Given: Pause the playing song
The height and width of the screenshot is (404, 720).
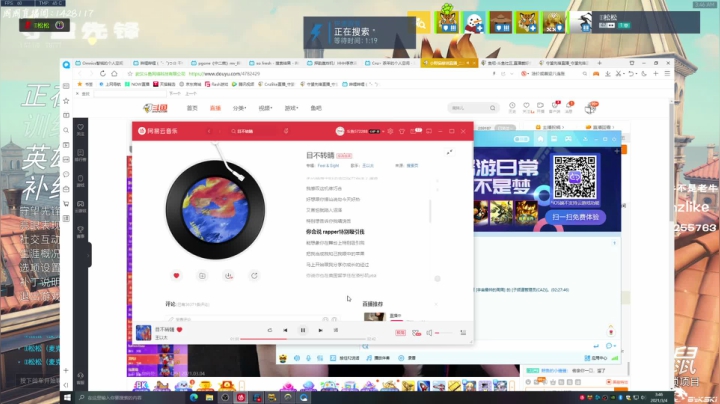Looking at the screenshot, I should (303, 330).
